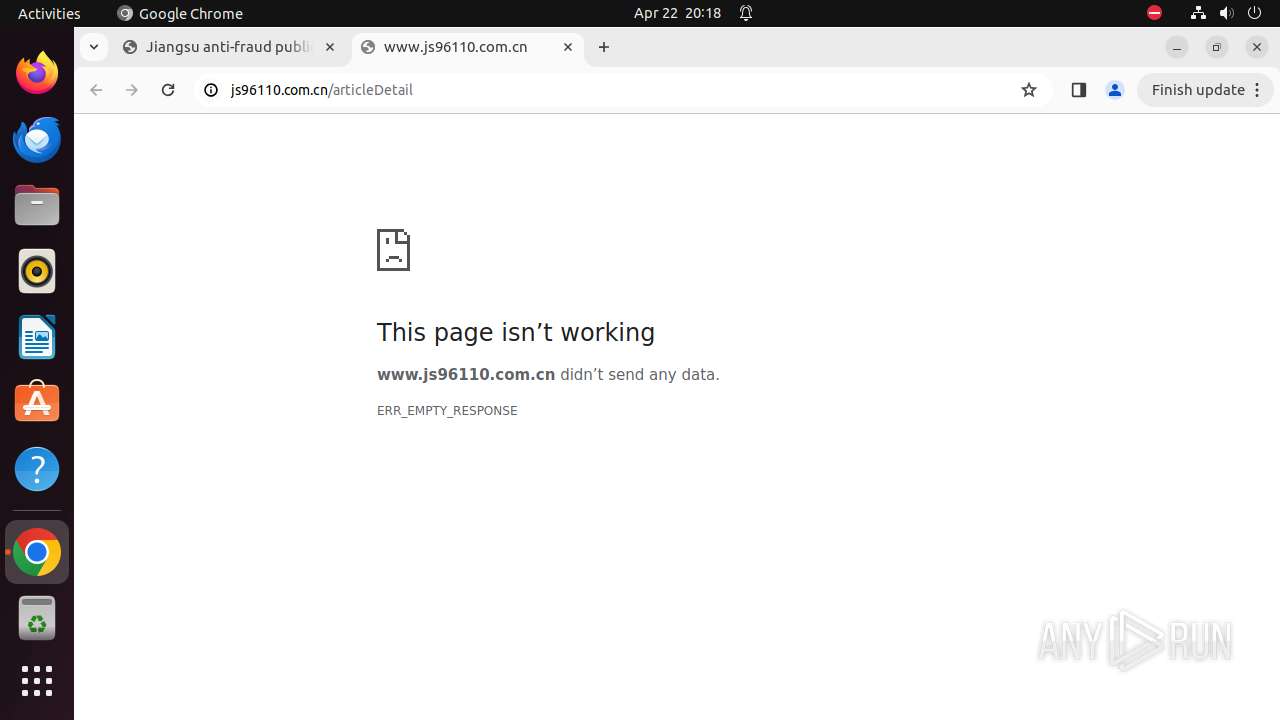Click the red do-not-disturb indicator

point(1154,13)
